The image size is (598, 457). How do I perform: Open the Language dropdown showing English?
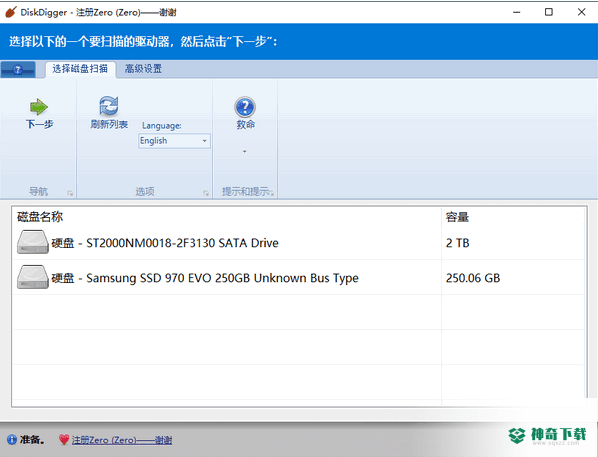click(x=174, y=141)
